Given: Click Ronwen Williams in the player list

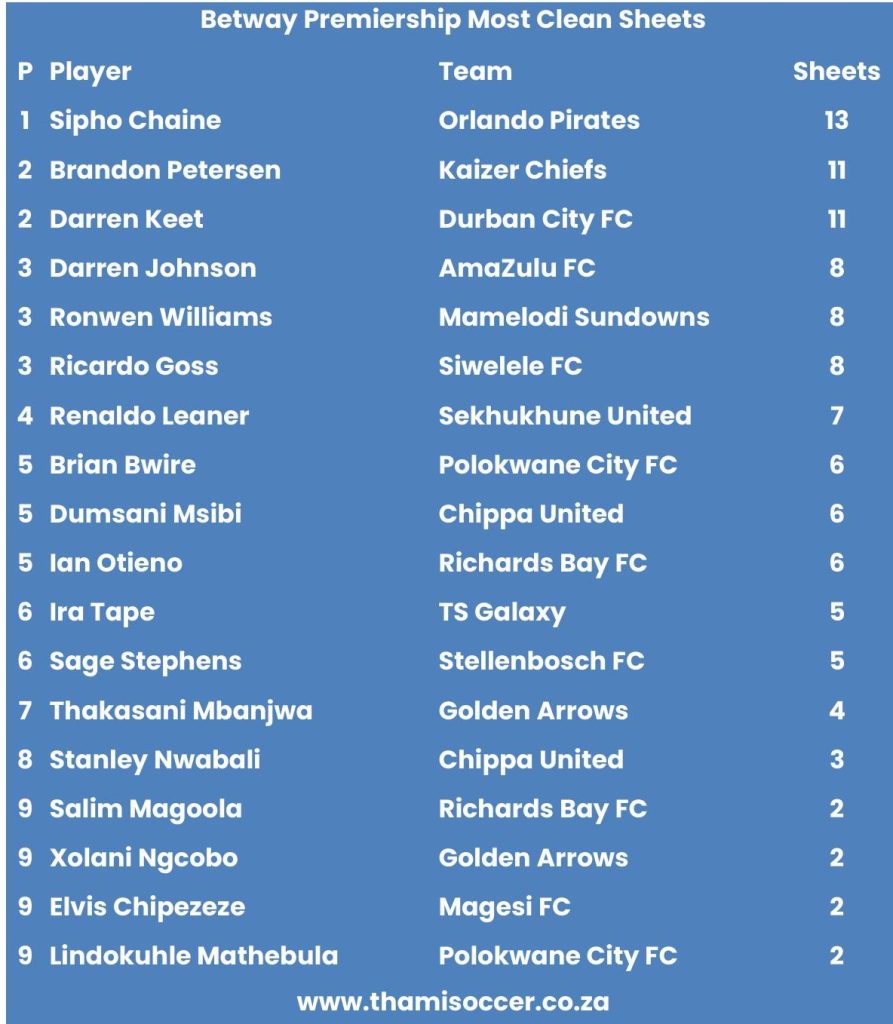Looking at the screenshot, I should [160, 317].
